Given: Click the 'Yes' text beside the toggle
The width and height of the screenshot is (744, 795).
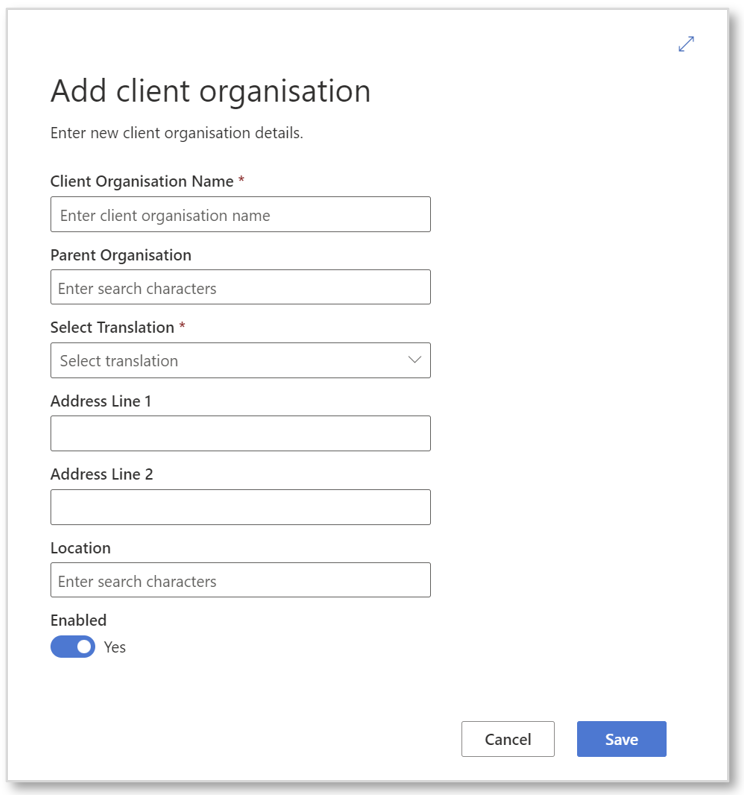Looking at the screenshot, I should 115,647.
